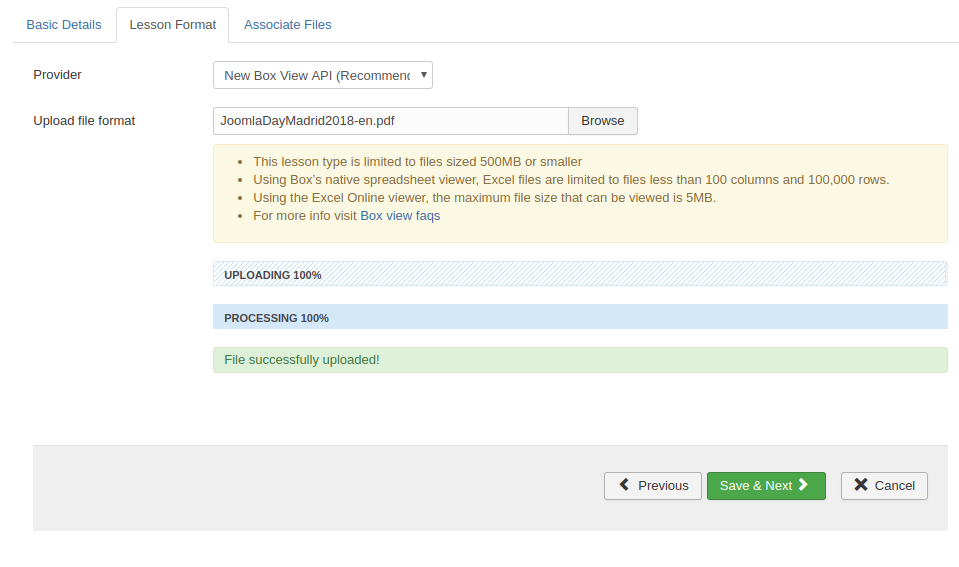
Task: Expand the Provider dropdown arrow
Action: 424,75
